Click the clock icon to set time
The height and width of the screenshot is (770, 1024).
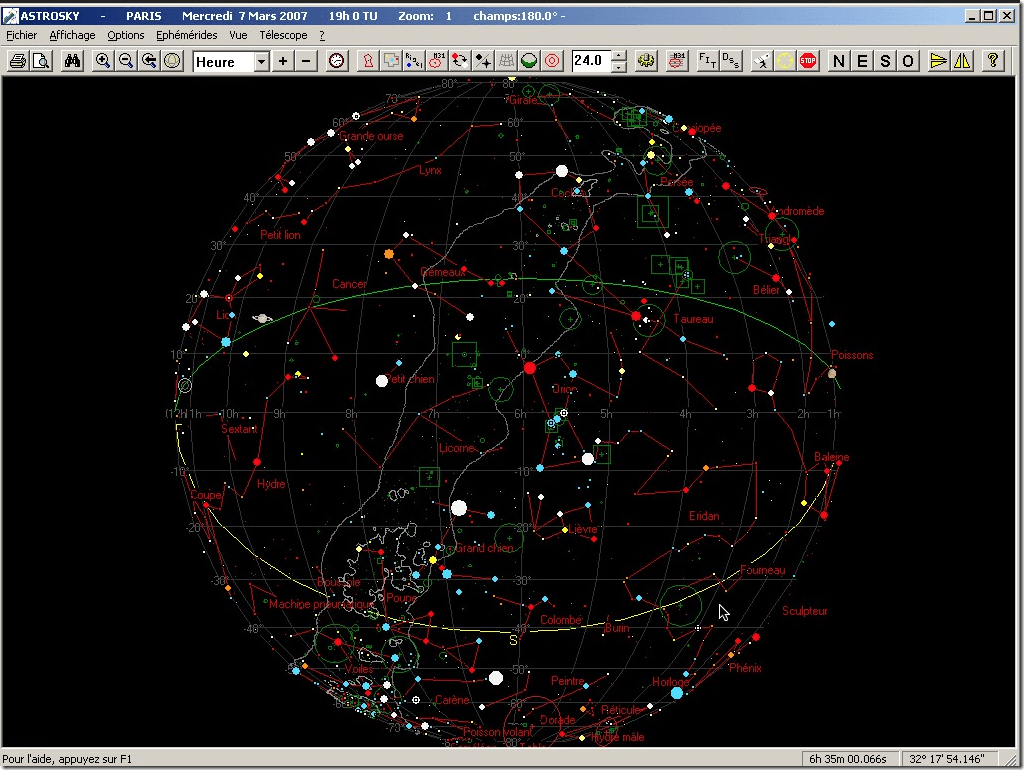[337, 61]
